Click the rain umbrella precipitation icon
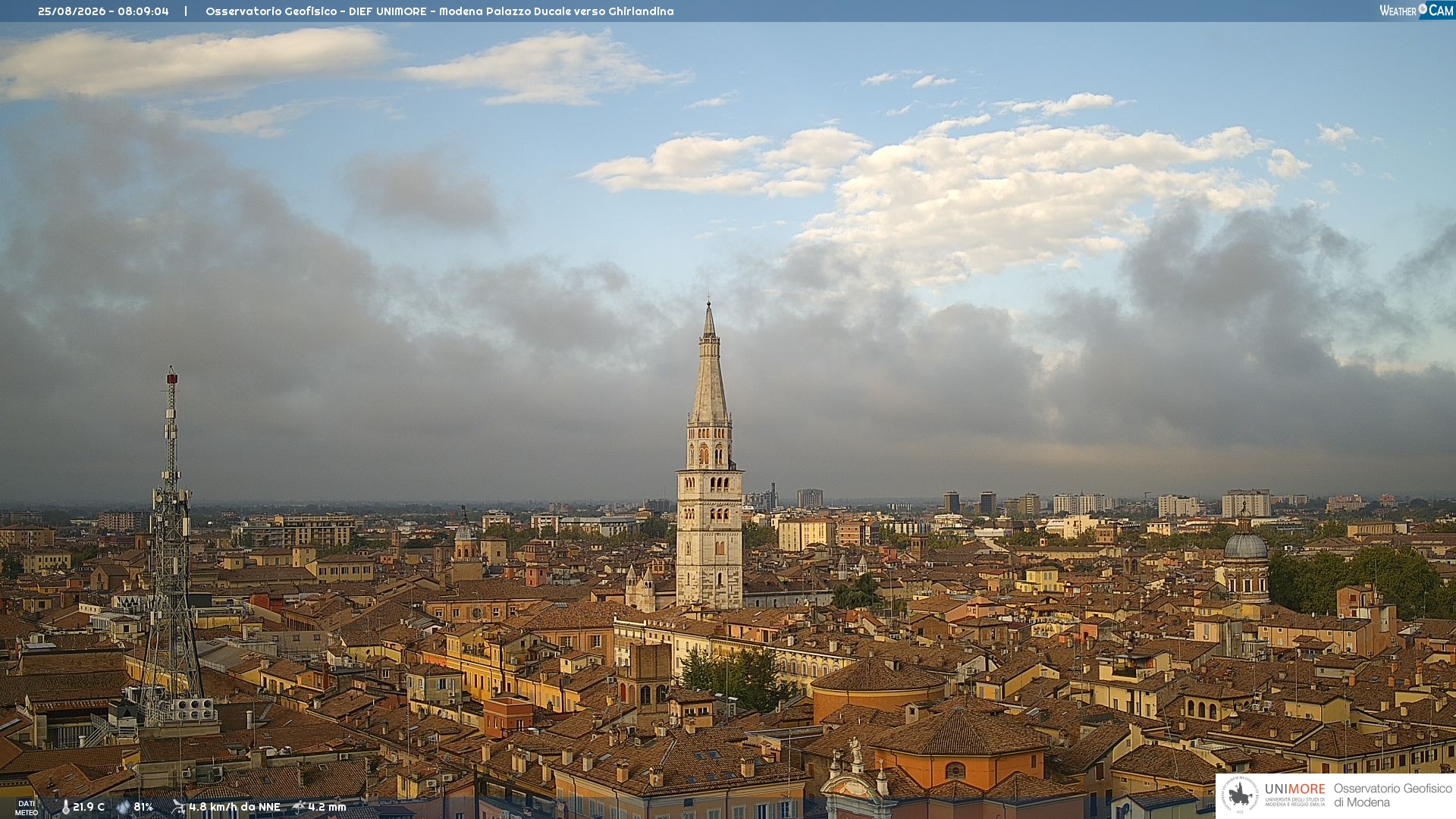The width and height of the screenshot is (1456, 819). click(x=299, y=807)
